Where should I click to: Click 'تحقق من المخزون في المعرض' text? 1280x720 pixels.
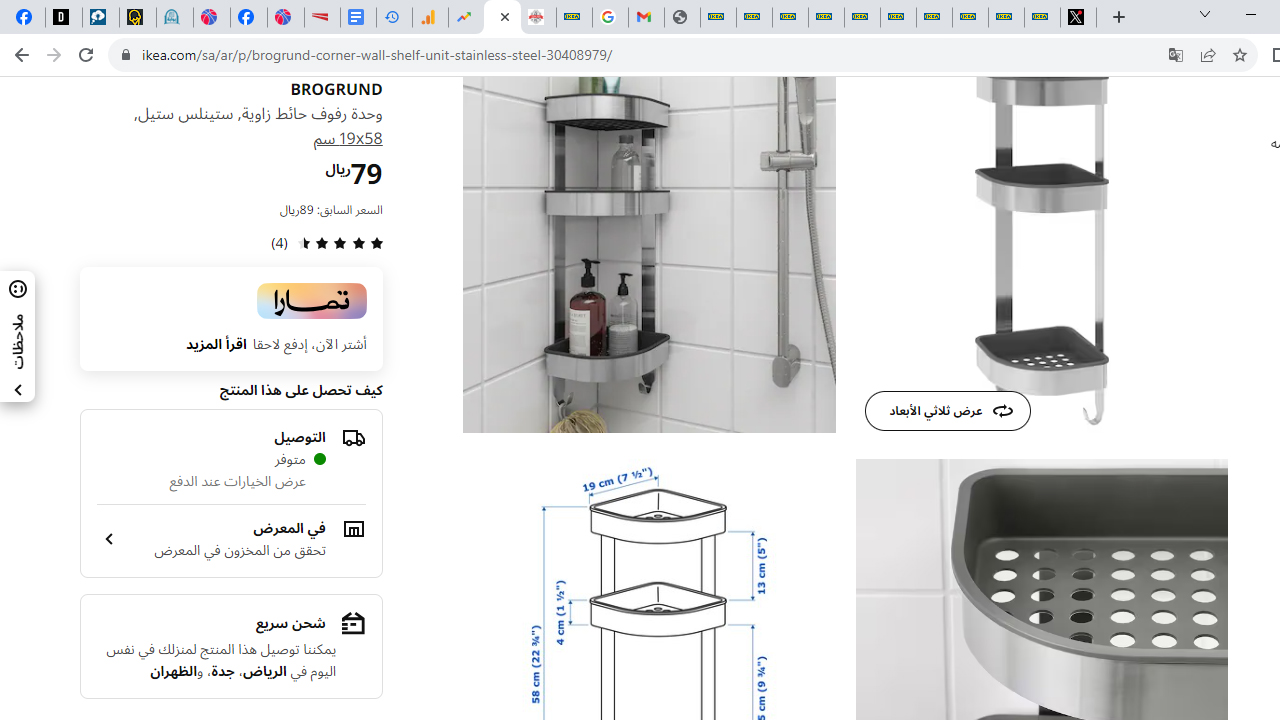coord(240,550)
